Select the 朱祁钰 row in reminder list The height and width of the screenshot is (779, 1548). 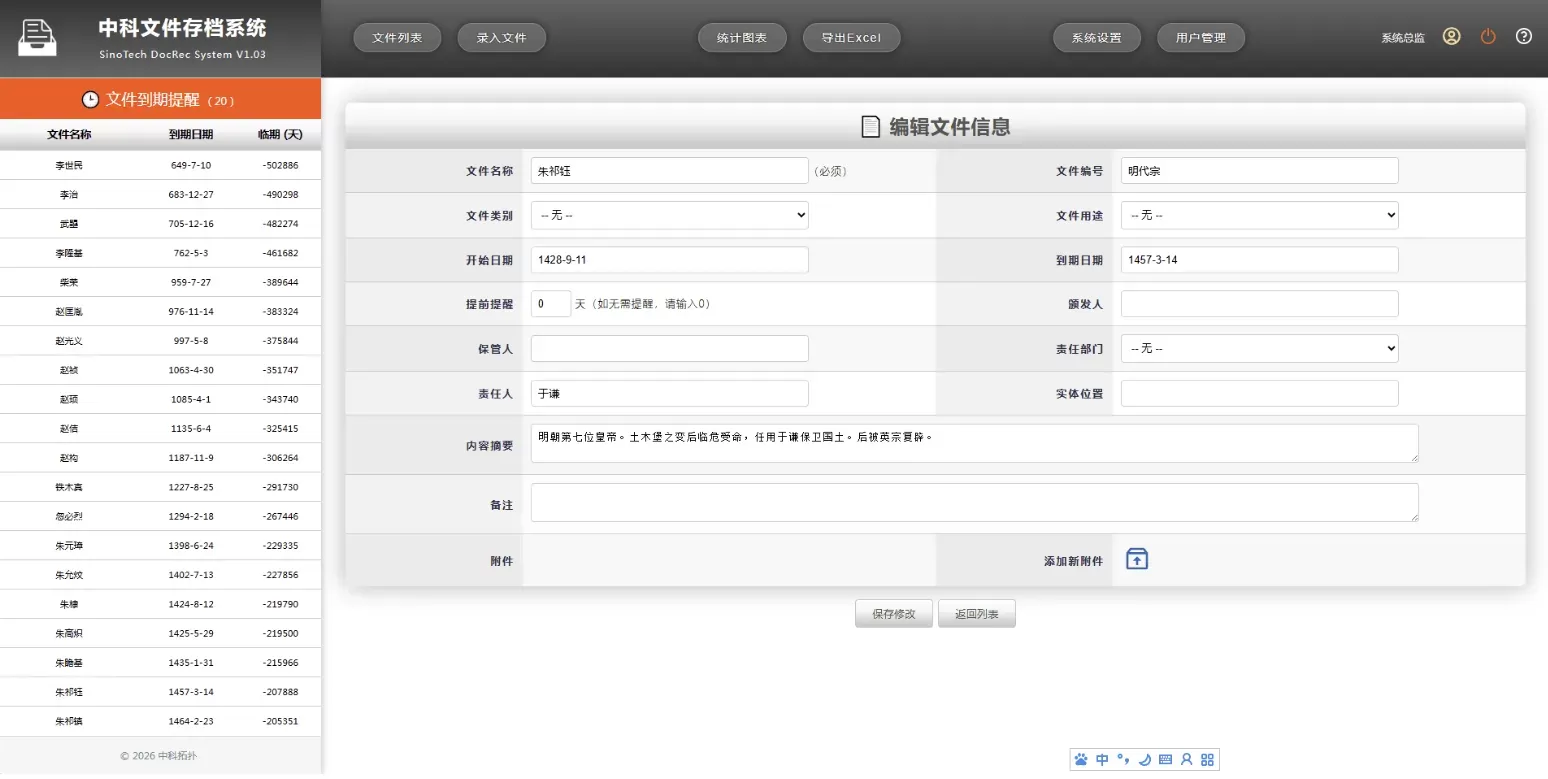pyautogui.click(x=160, y=692)
